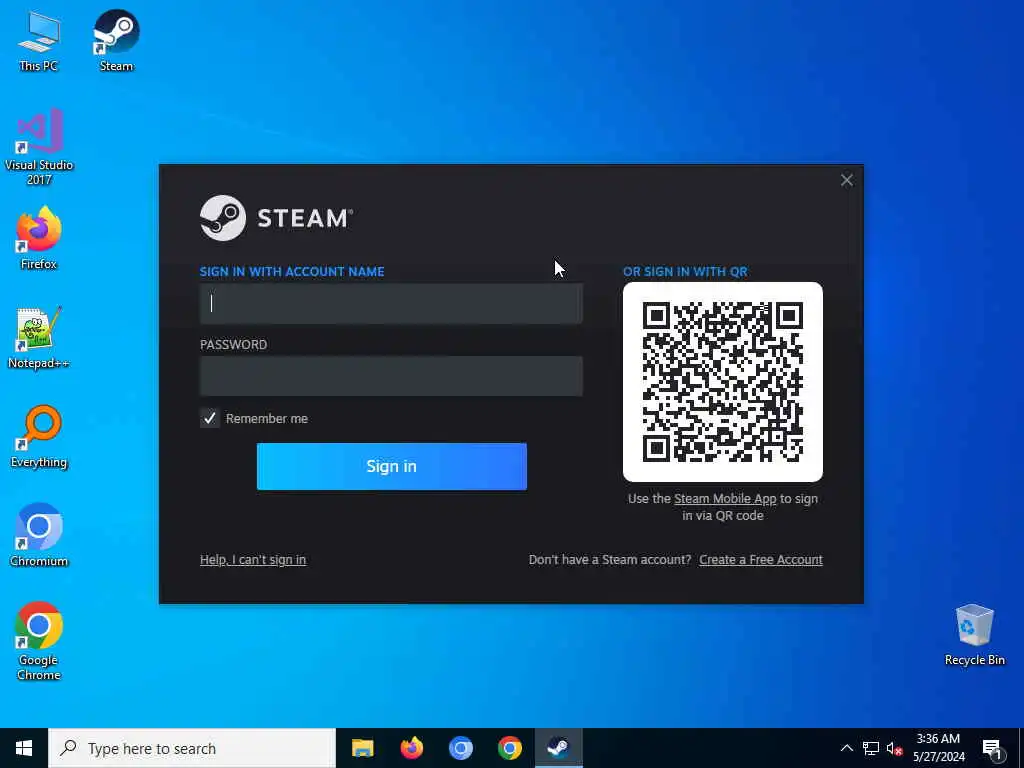Select the Chromium desktop shortcut

coord(39,536)
